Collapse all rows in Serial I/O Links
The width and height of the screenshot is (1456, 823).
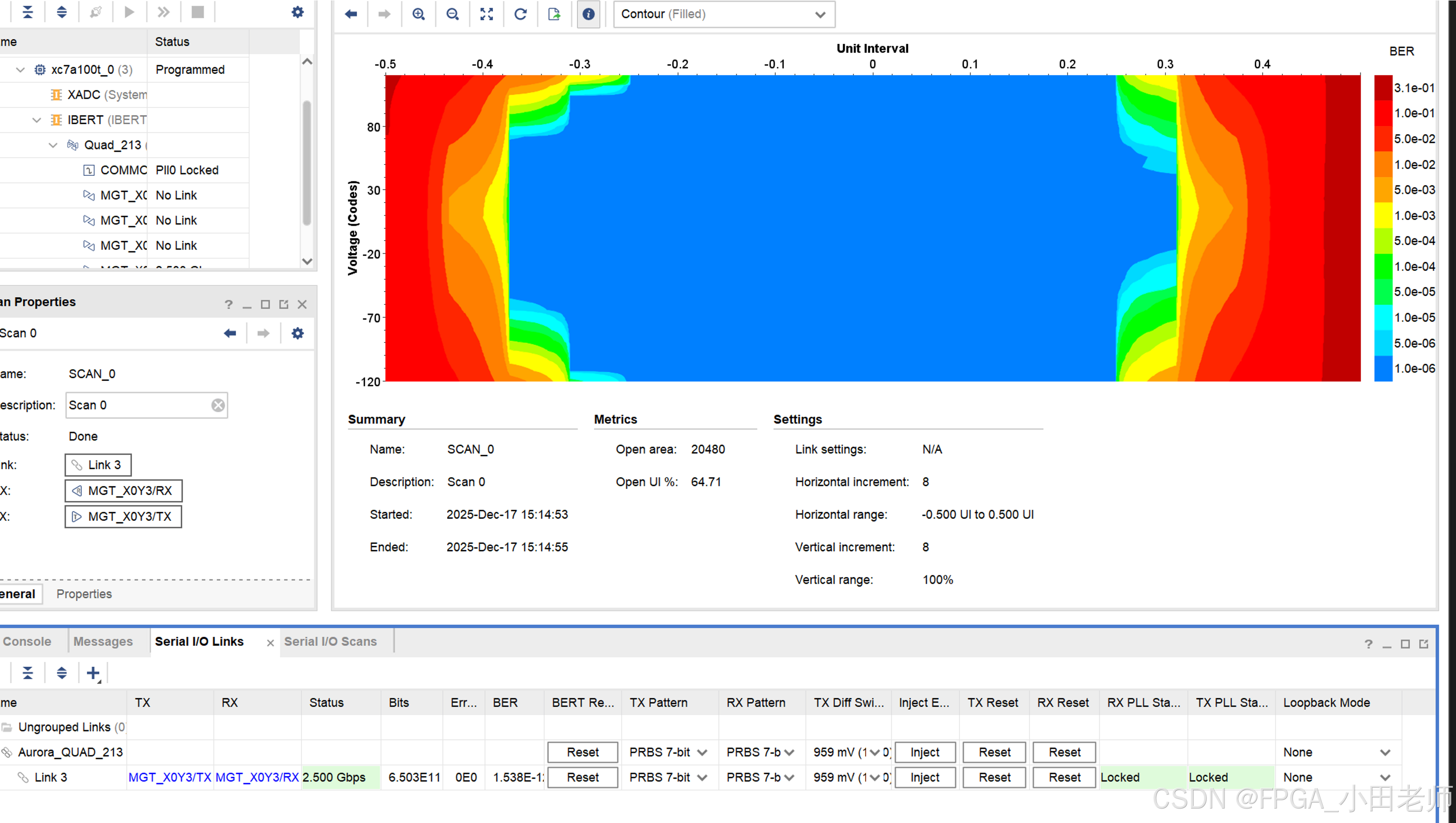(x=27, y=673)
